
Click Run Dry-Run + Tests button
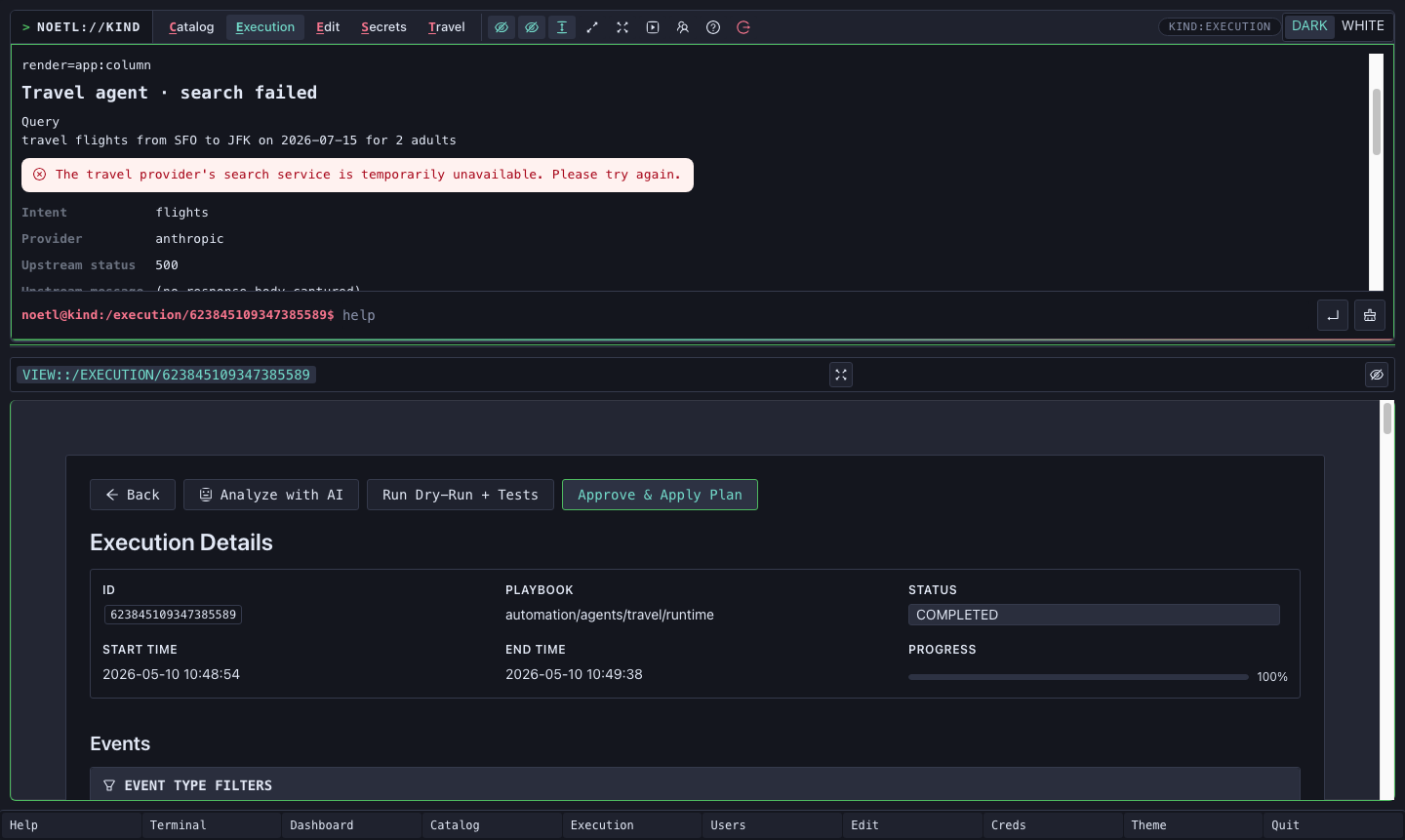point(461,495)
